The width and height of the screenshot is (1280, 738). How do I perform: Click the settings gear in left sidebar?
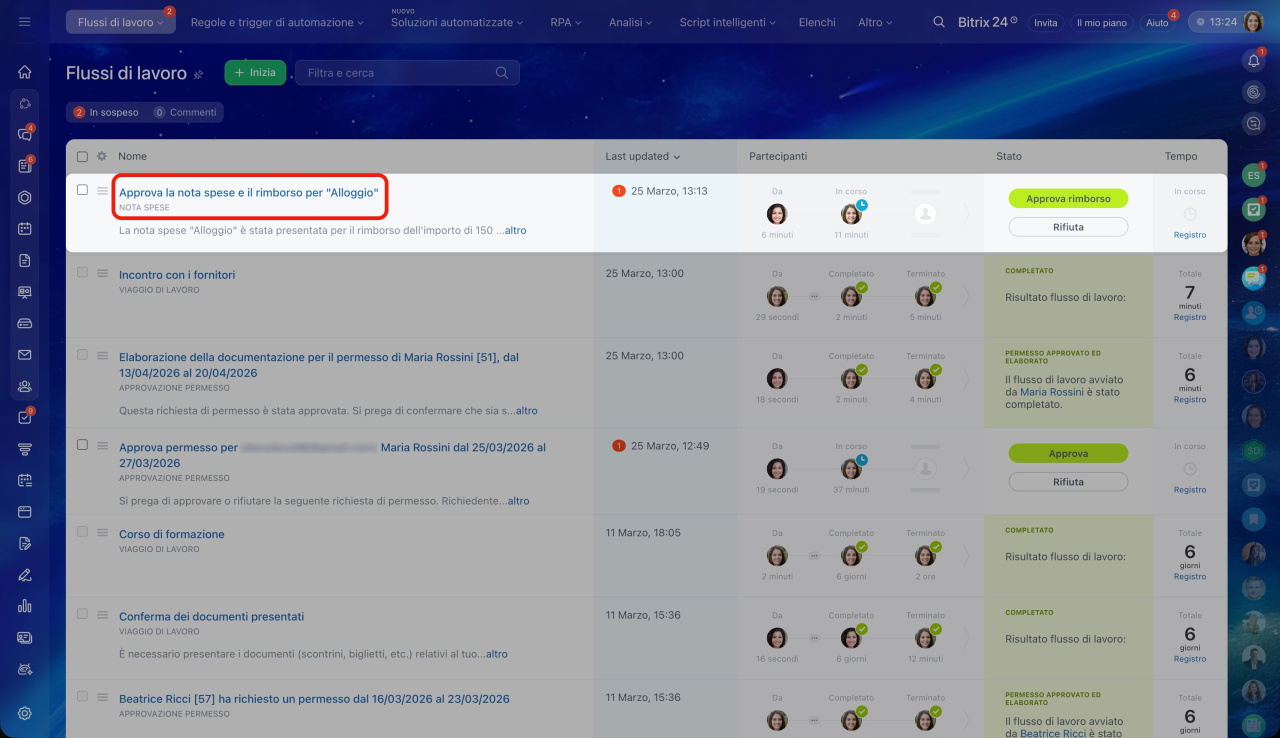[25, 713]
